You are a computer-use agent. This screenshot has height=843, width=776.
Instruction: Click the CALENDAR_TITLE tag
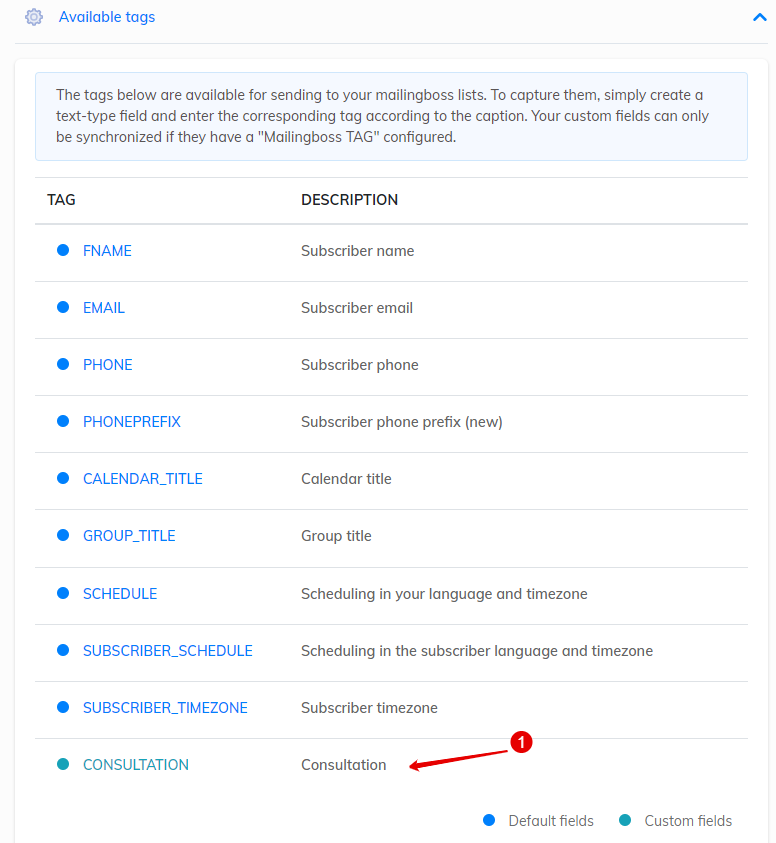click(143, 479)
